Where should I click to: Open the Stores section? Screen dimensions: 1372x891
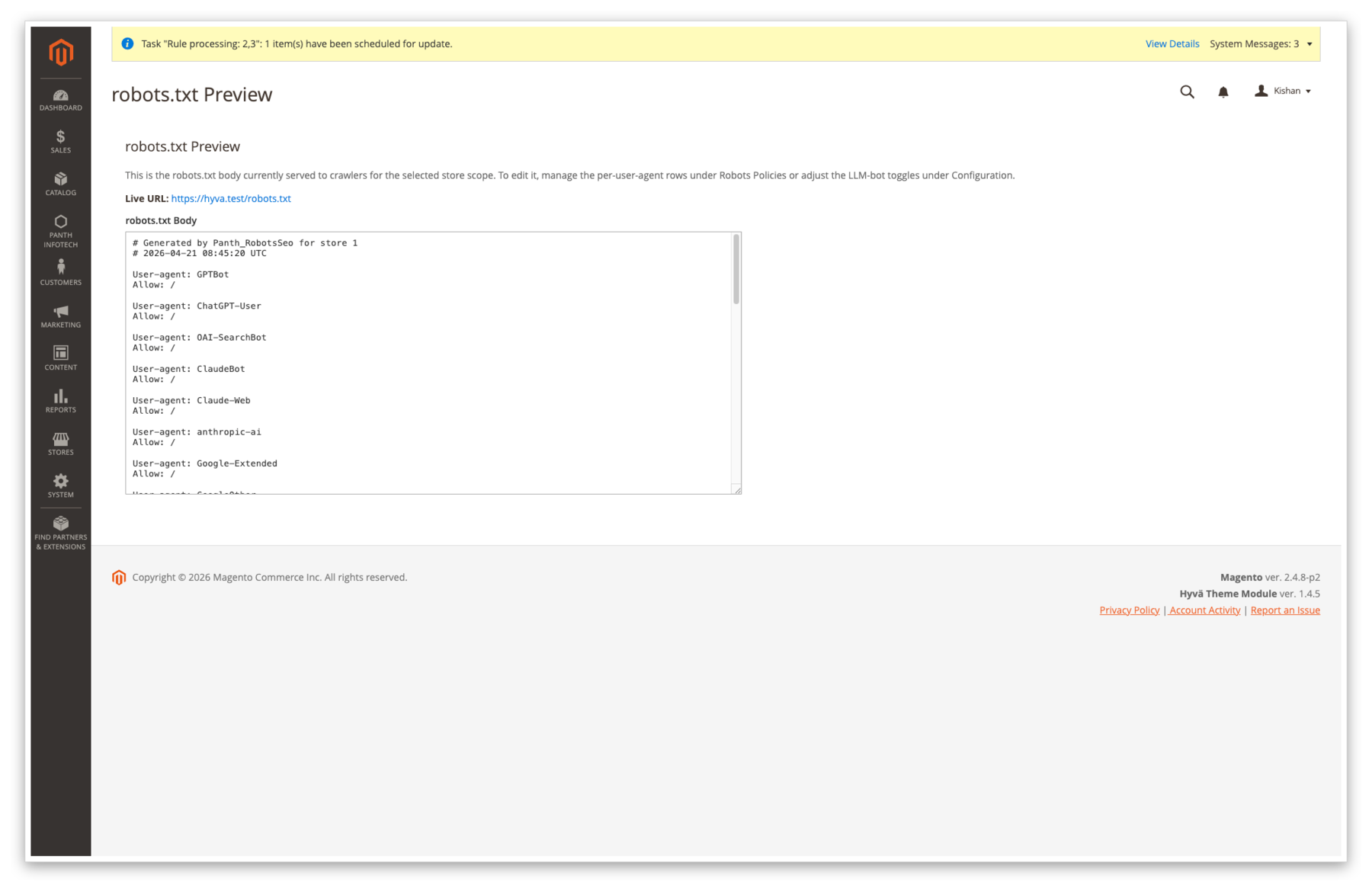pyautogui.click(x=60, y=442)
